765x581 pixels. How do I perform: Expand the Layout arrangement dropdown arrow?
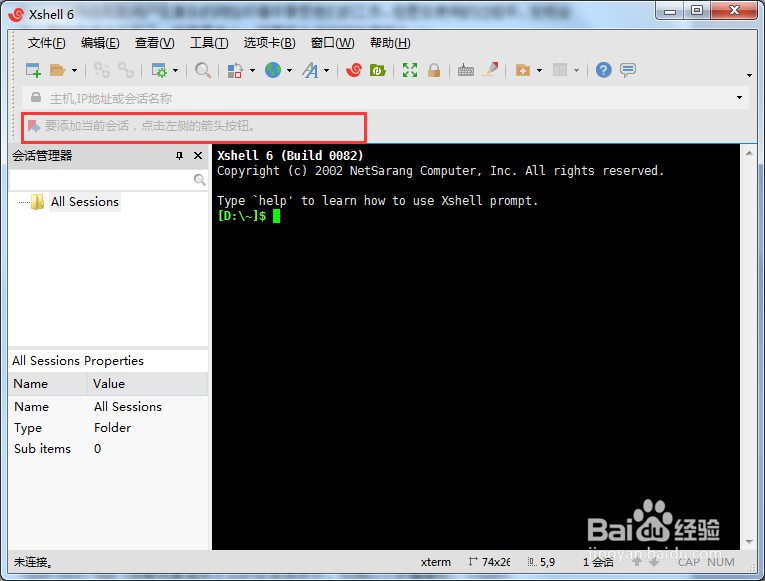coord(576,71)
